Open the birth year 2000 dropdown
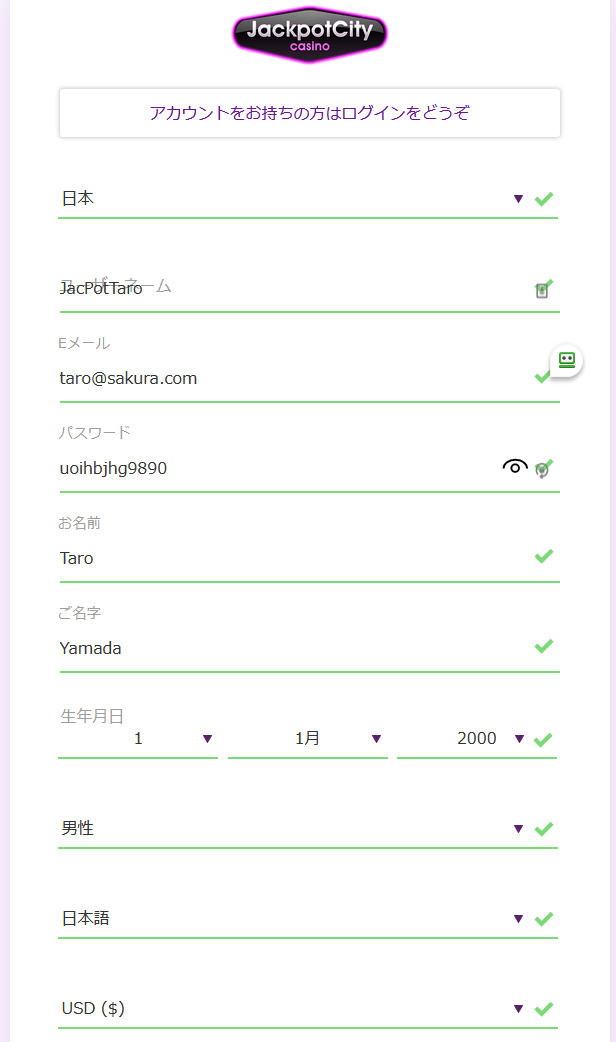The image size is (616, 1042). coord(476,739)
